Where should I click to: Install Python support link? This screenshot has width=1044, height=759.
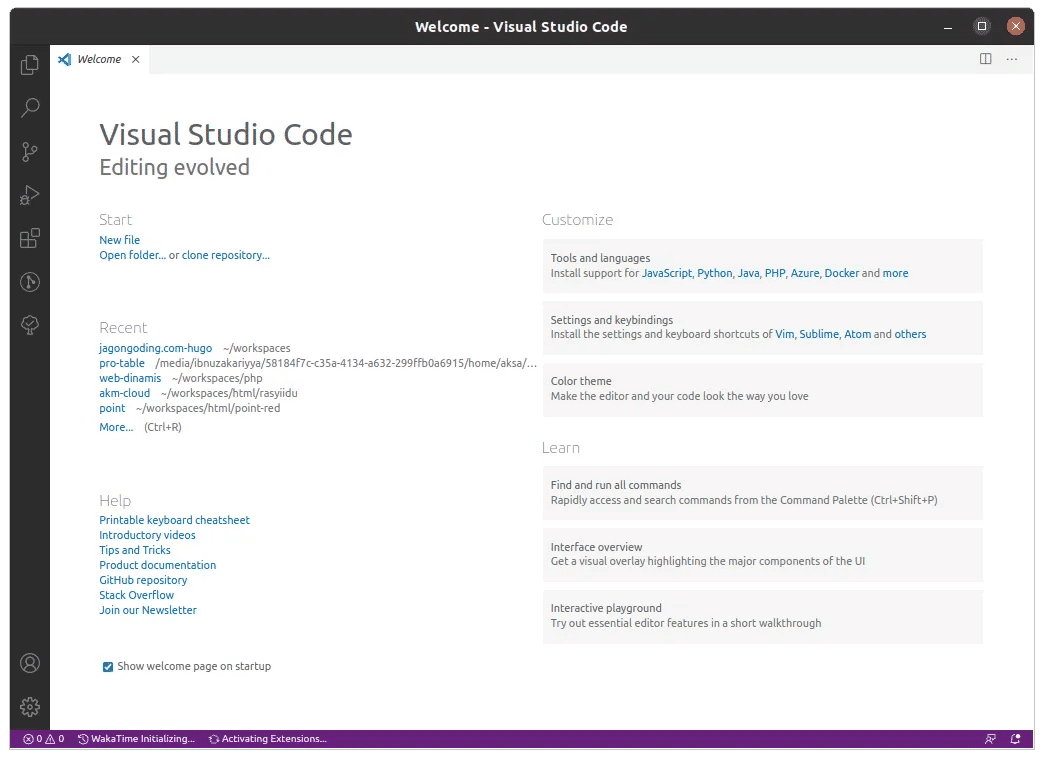714,273
